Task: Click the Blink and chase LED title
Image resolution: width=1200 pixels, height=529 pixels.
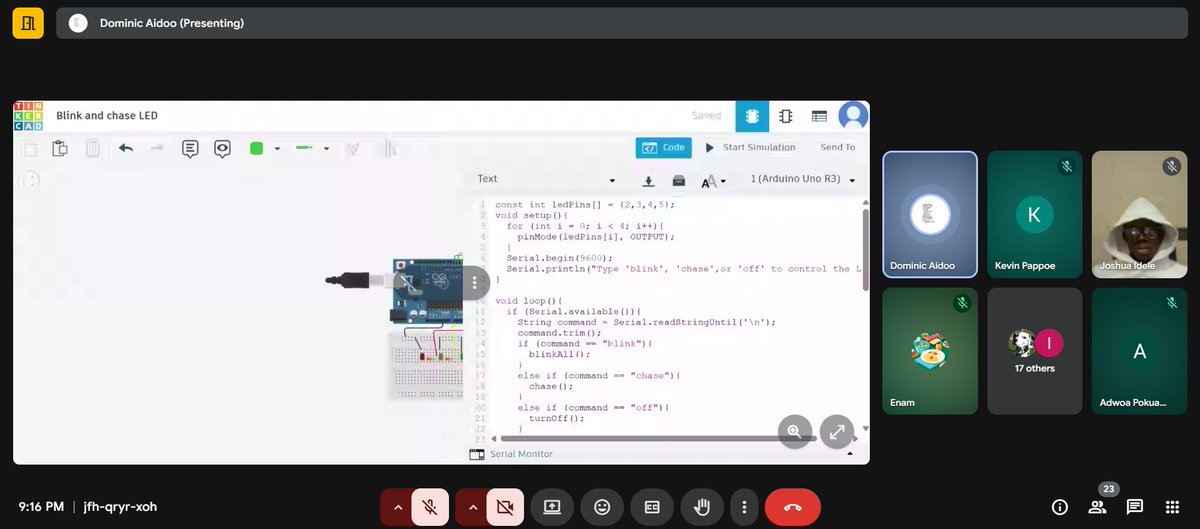Action: pos(107,116)
